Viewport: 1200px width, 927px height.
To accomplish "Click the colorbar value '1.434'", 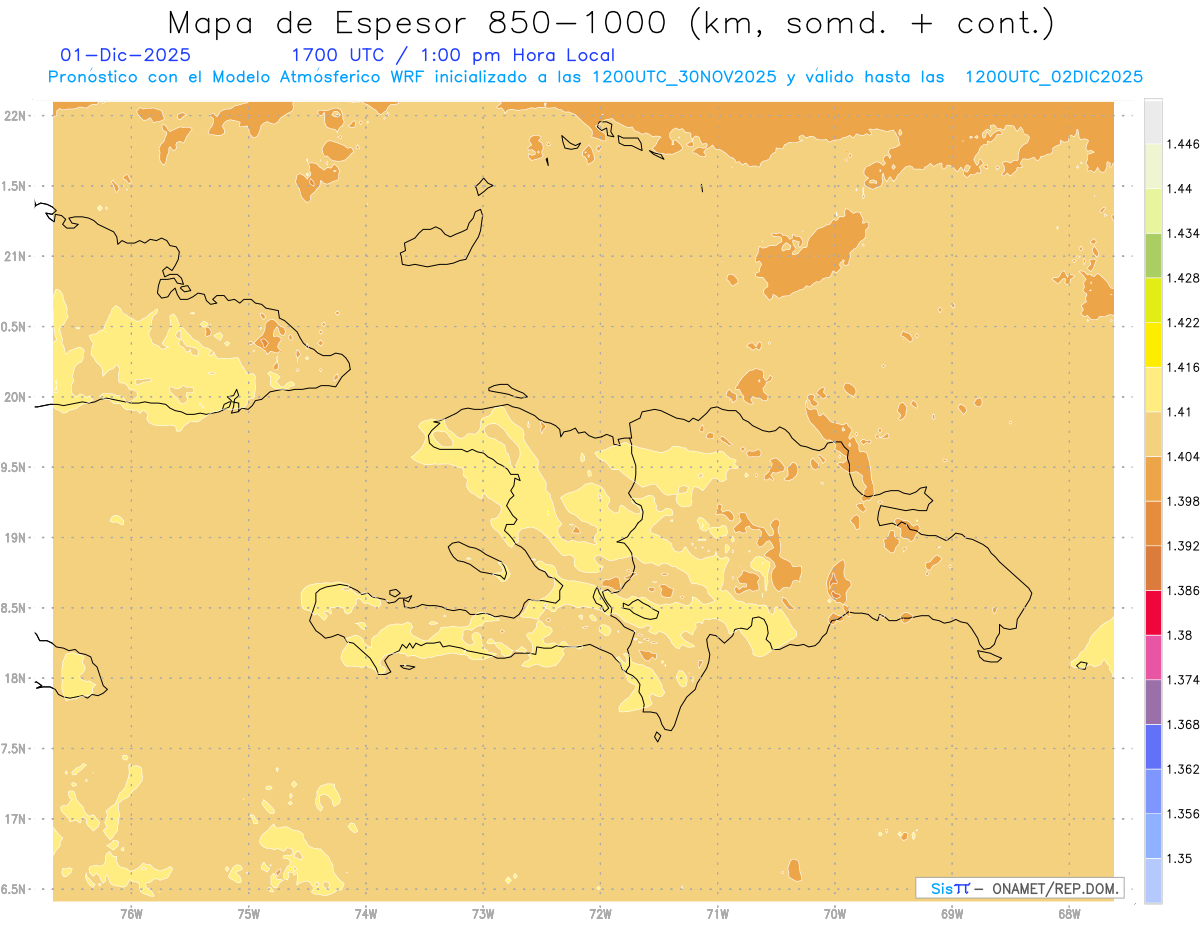I will pyautogui.click(x=1183, y=233).
